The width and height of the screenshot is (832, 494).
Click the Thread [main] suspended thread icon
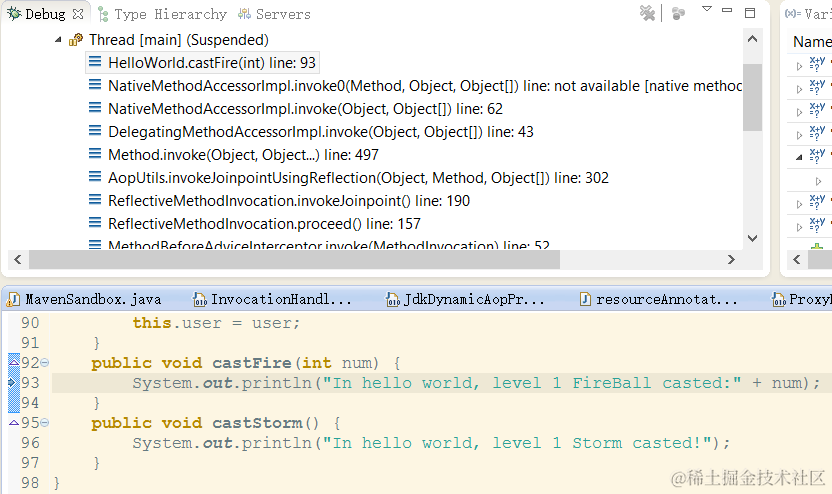click(76, 40)
